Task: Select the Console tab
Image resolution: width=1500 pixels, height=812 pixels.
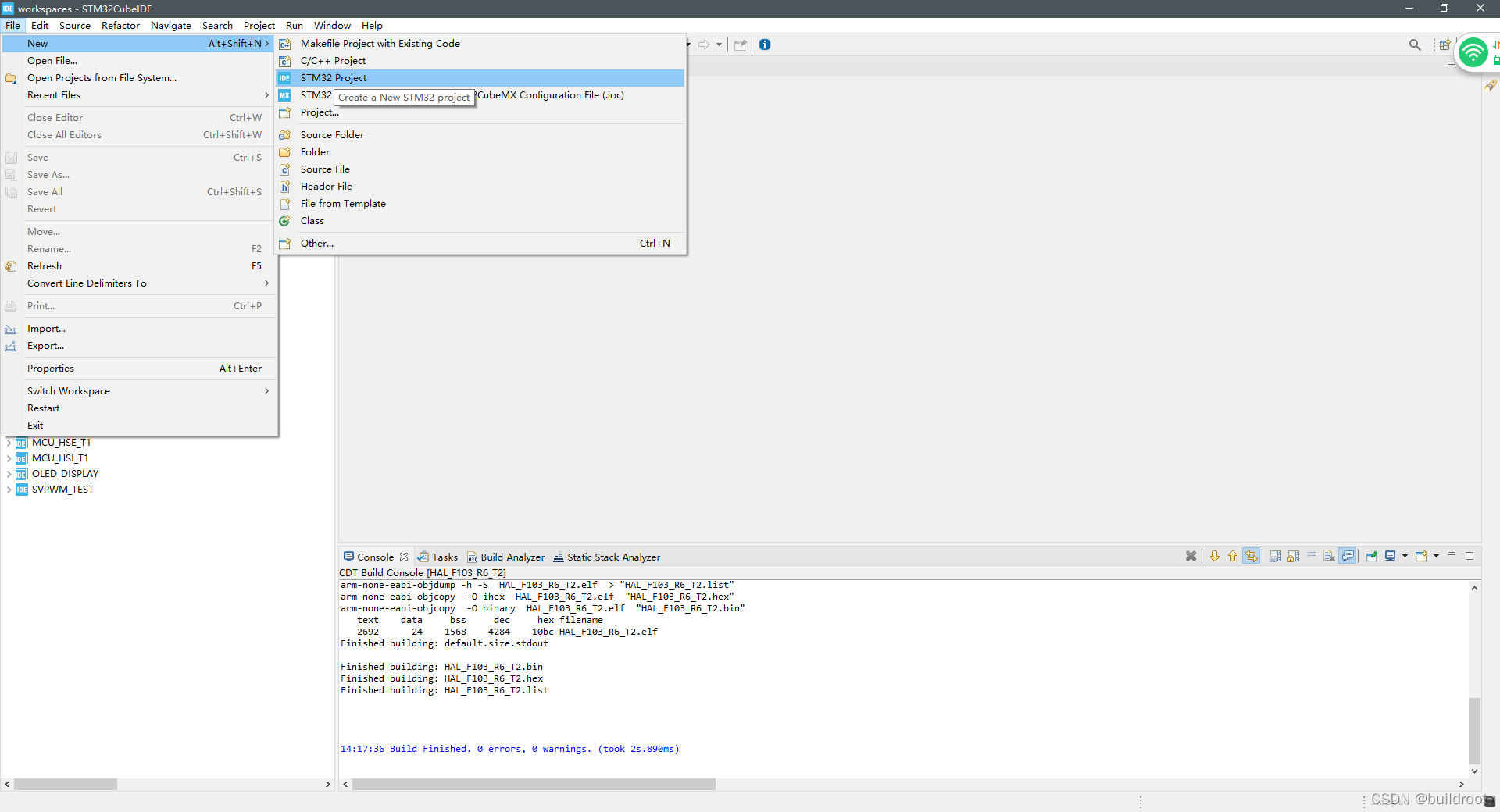Action: coord(376,557)
